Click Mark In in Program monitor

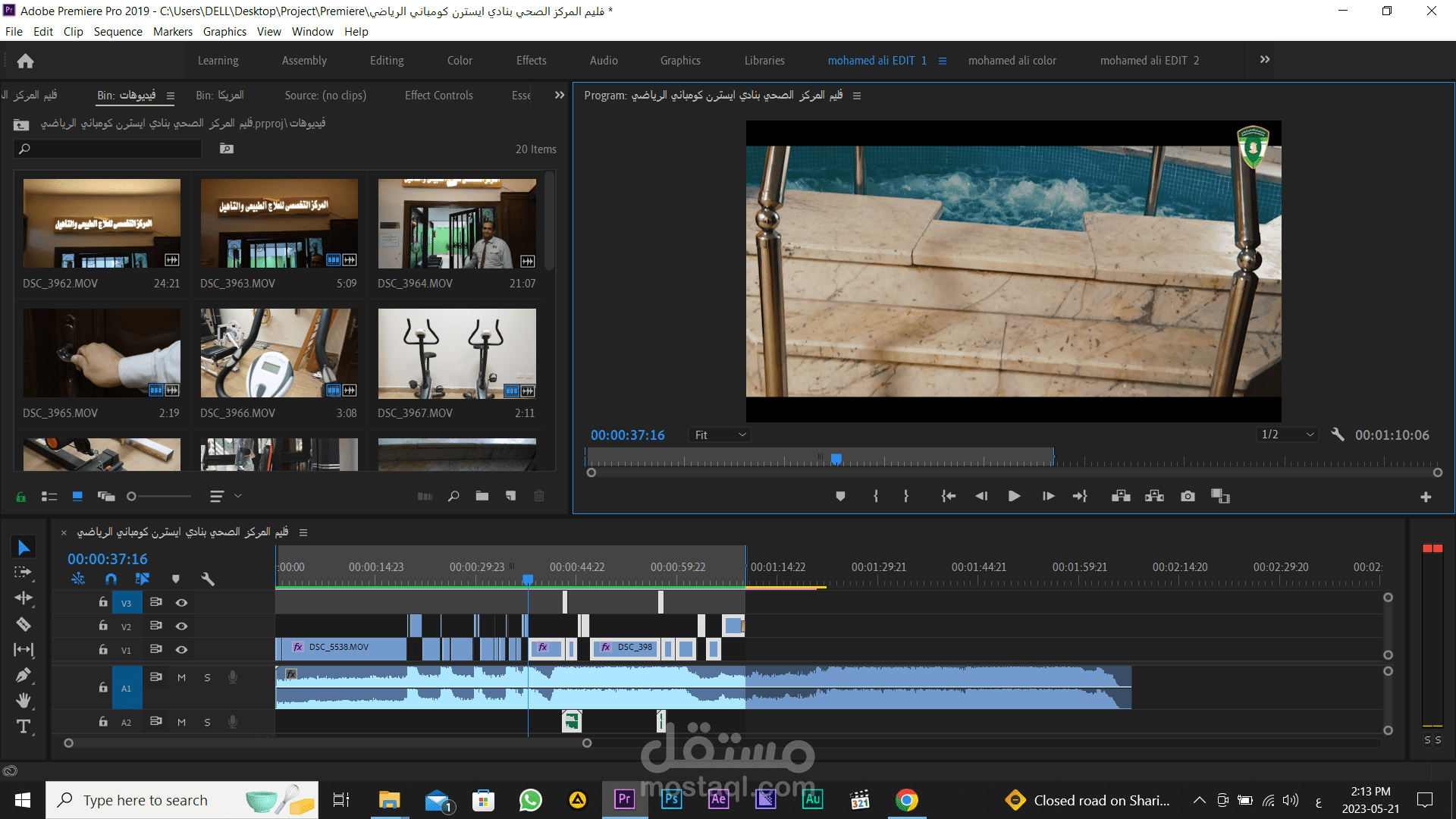(876, 496)
